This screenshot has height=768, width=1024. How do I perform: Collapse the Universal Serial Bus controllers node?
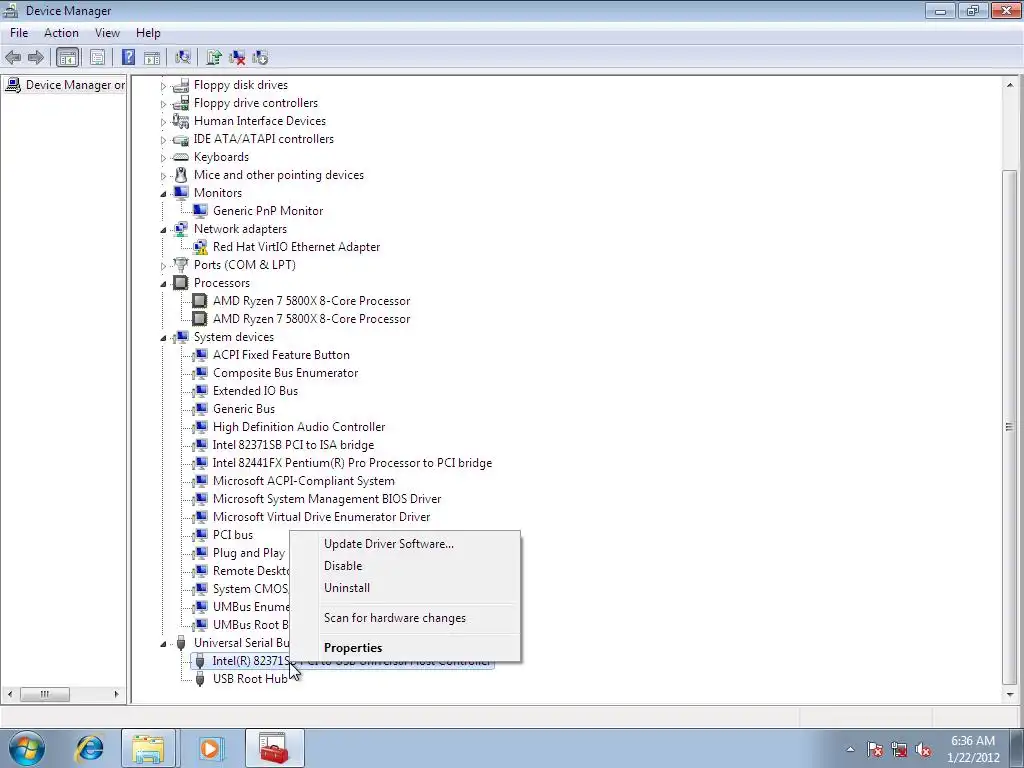click(163, 643)
